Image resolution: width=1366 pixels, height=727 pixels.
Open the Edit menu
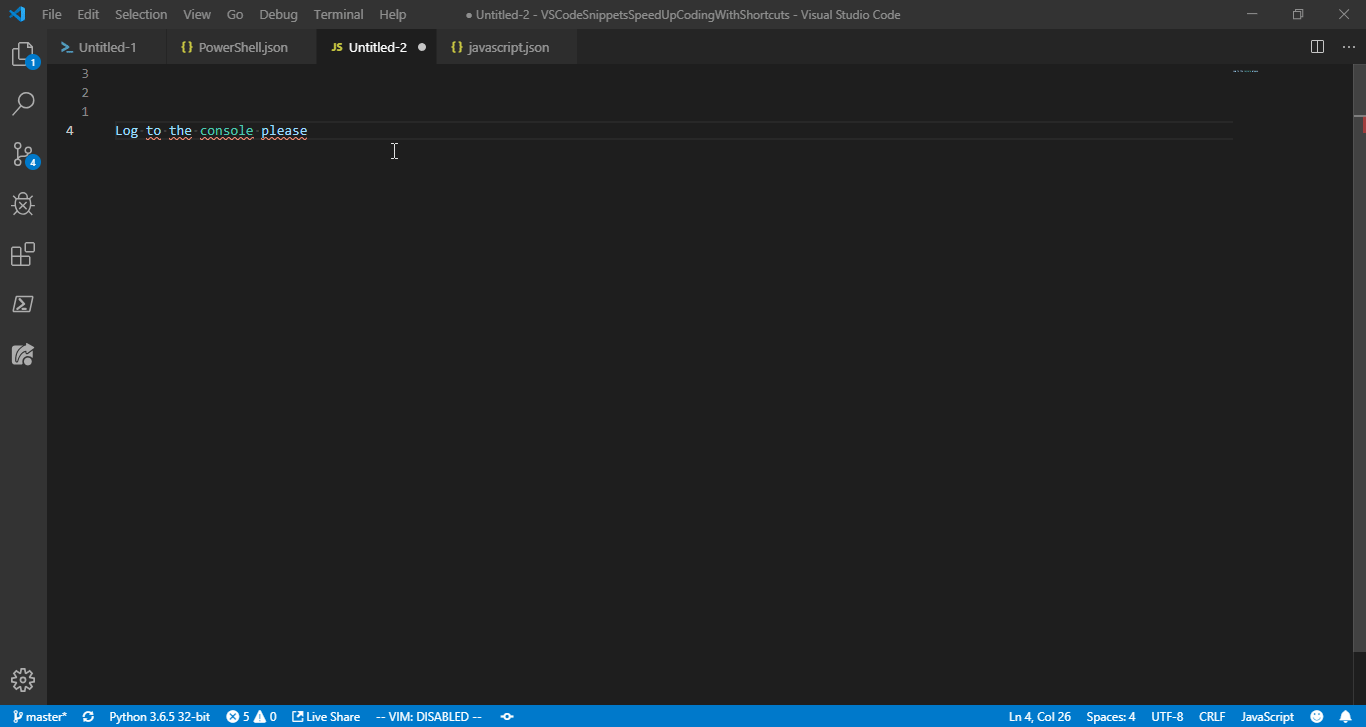tap(88, 14)
